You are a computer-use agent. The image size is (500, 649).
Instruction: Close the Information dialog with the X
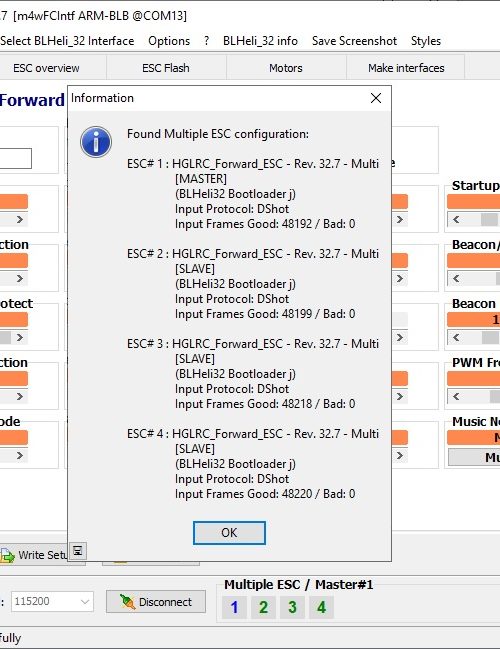click(x=376, y=98)
